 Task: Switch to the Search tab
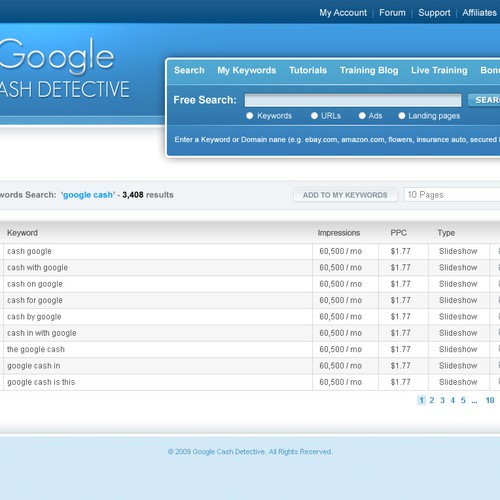point(189,70)
